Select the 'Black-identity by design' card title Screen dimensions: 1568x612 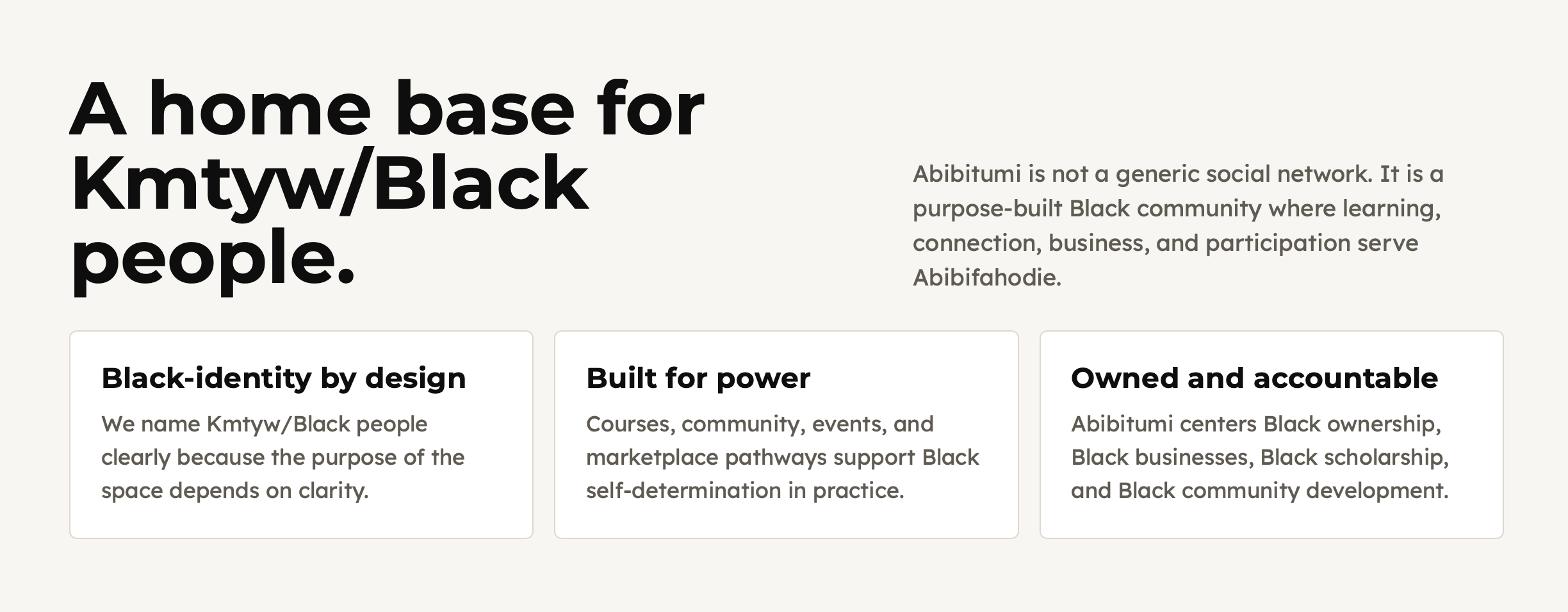point(284,378)
